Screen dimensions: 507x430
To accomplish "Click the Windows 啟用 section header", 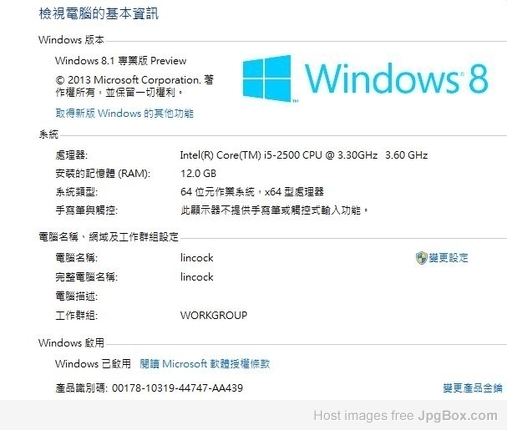I will tap(71, 343).
